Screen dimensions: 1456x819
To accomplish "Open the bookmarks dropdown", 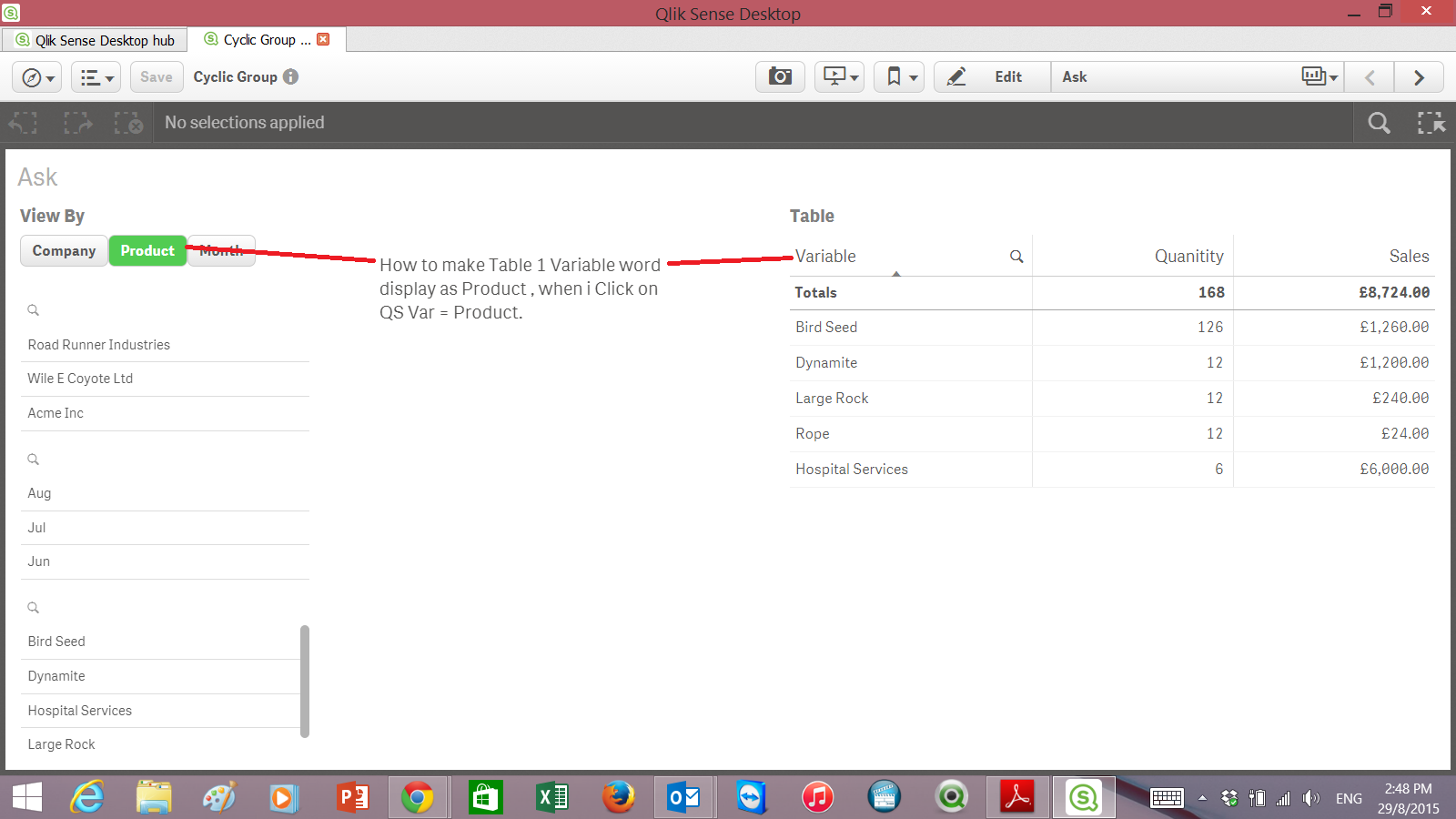I will click(899, 77).
